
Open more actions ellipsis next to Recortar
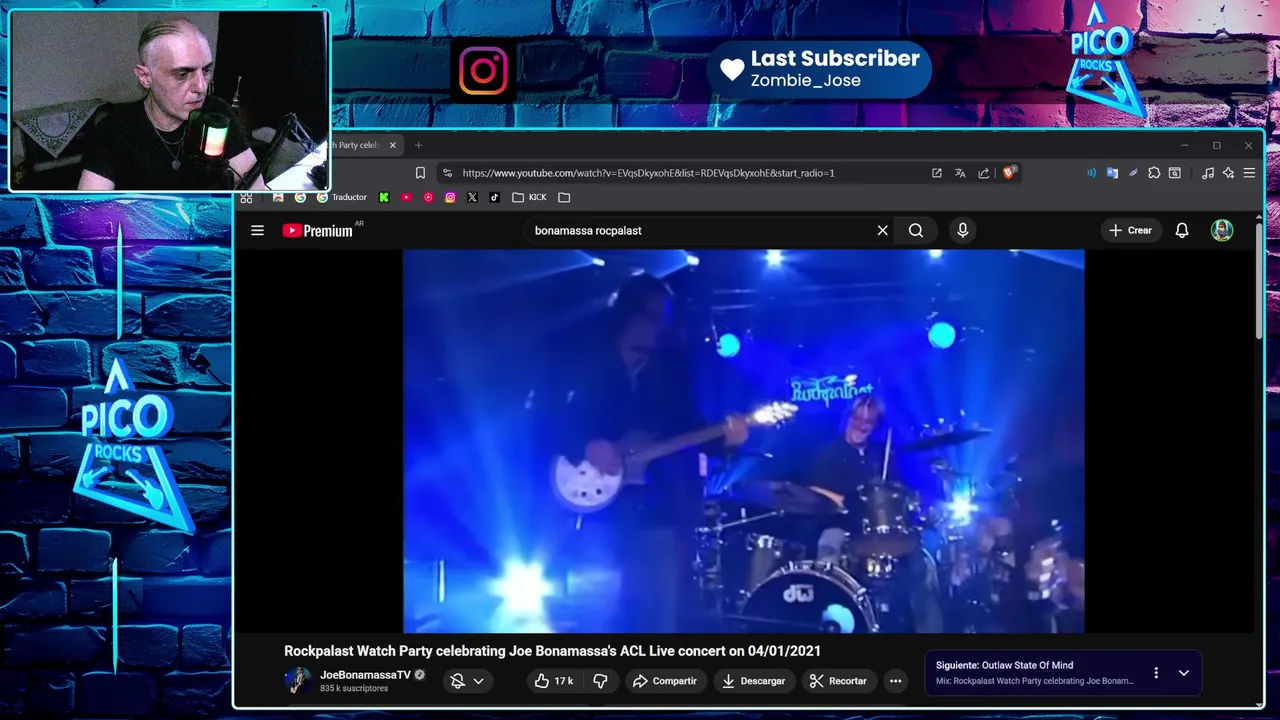coord(896,681)
